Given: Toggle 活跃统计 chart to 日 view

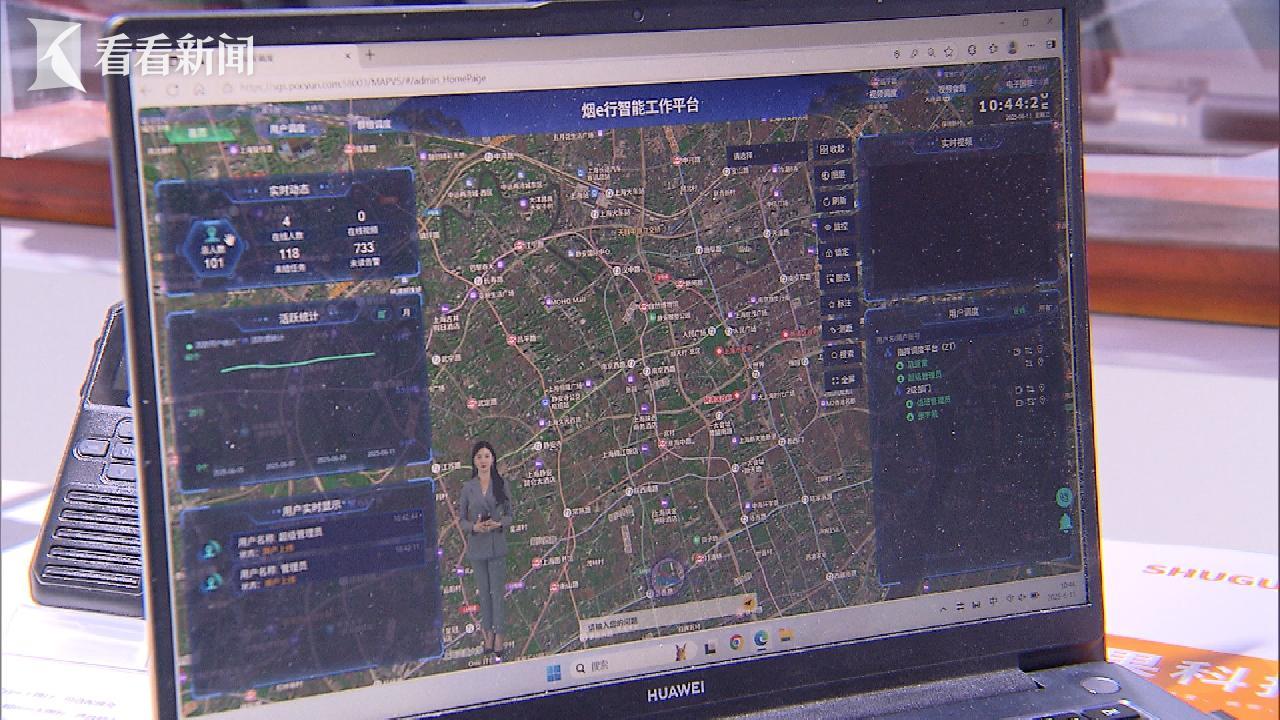Looking at the screenshot, I should point(381,313).
